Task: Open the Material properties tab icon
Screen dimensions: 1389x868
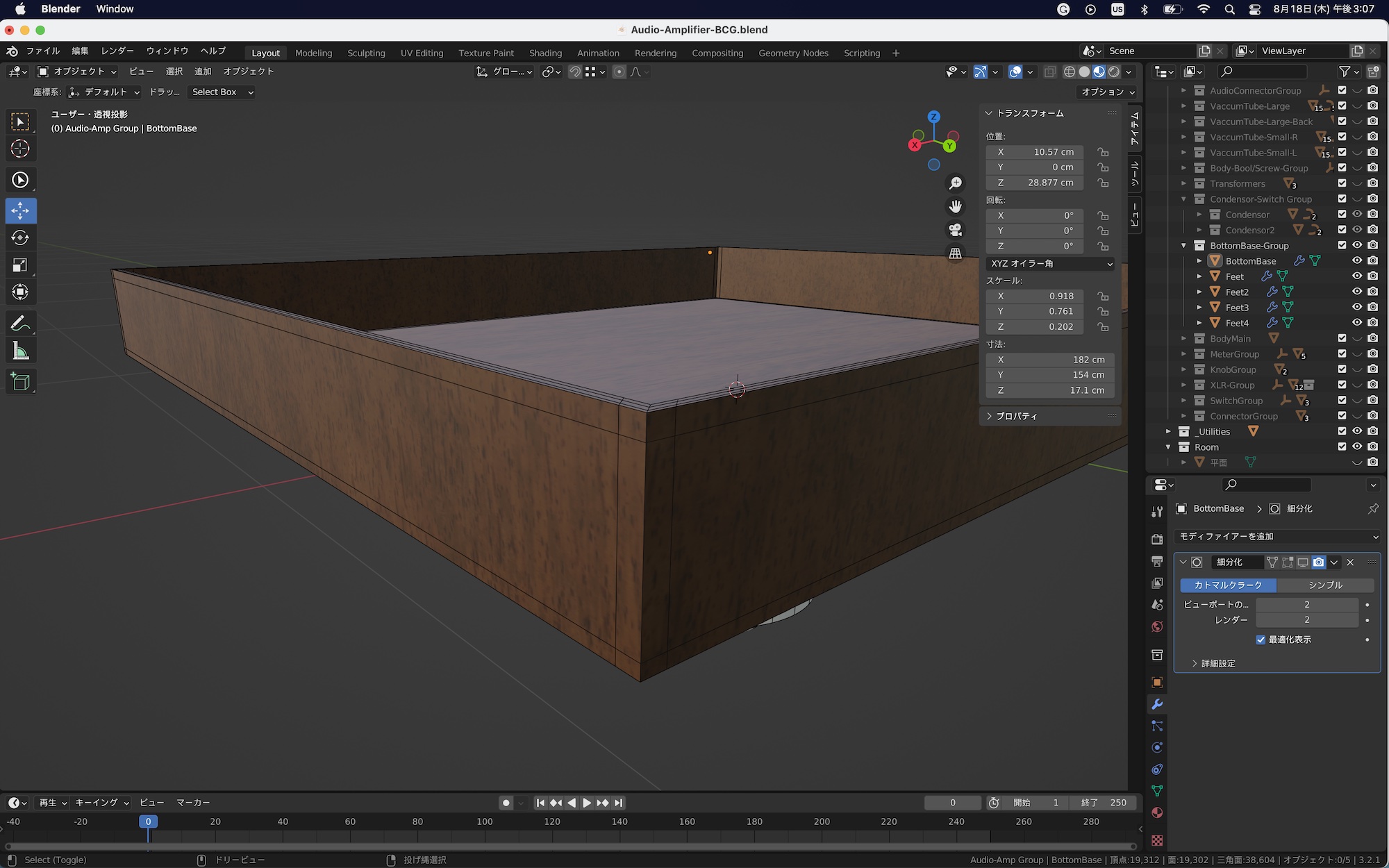Action: point(1157,812)
